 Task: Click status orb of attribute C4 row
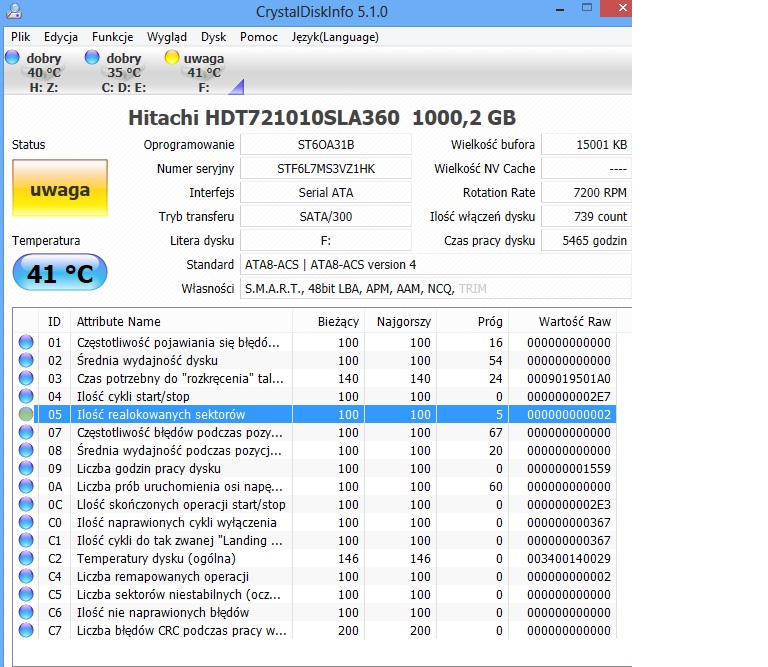pos(26,576)
